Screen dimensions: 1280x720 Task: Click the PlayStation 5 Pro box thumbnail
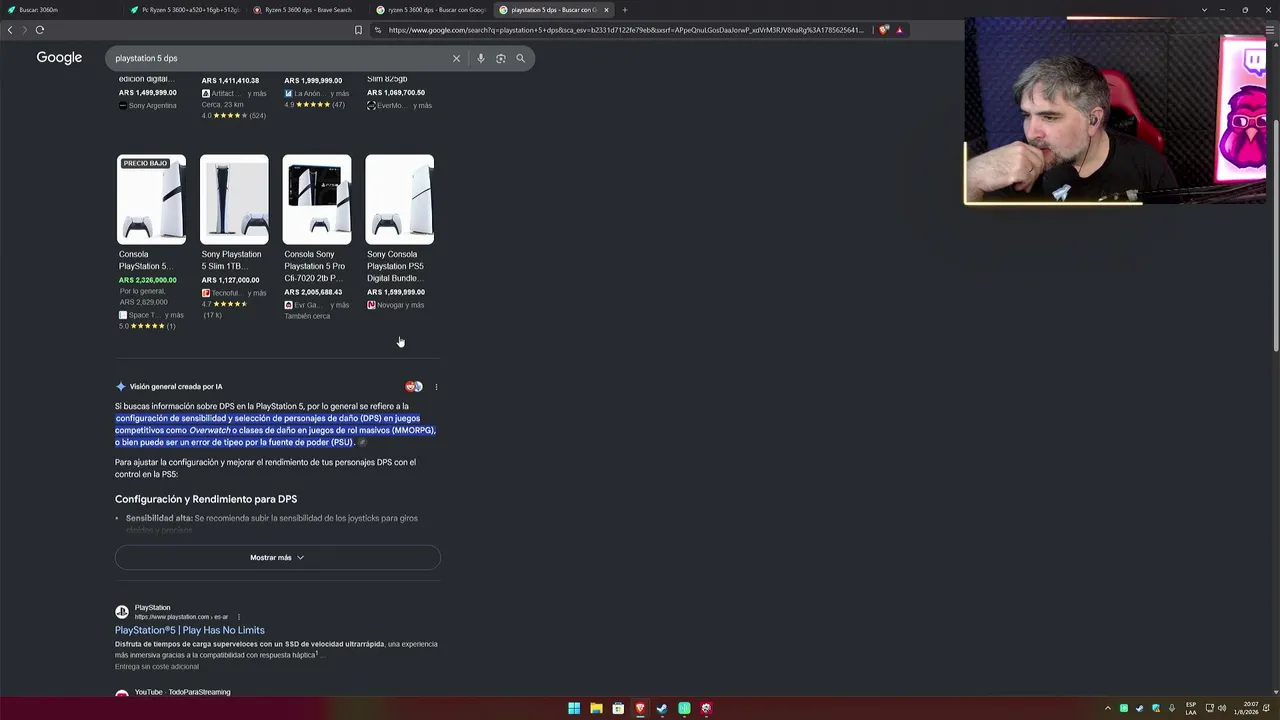[x=317, y=199]
